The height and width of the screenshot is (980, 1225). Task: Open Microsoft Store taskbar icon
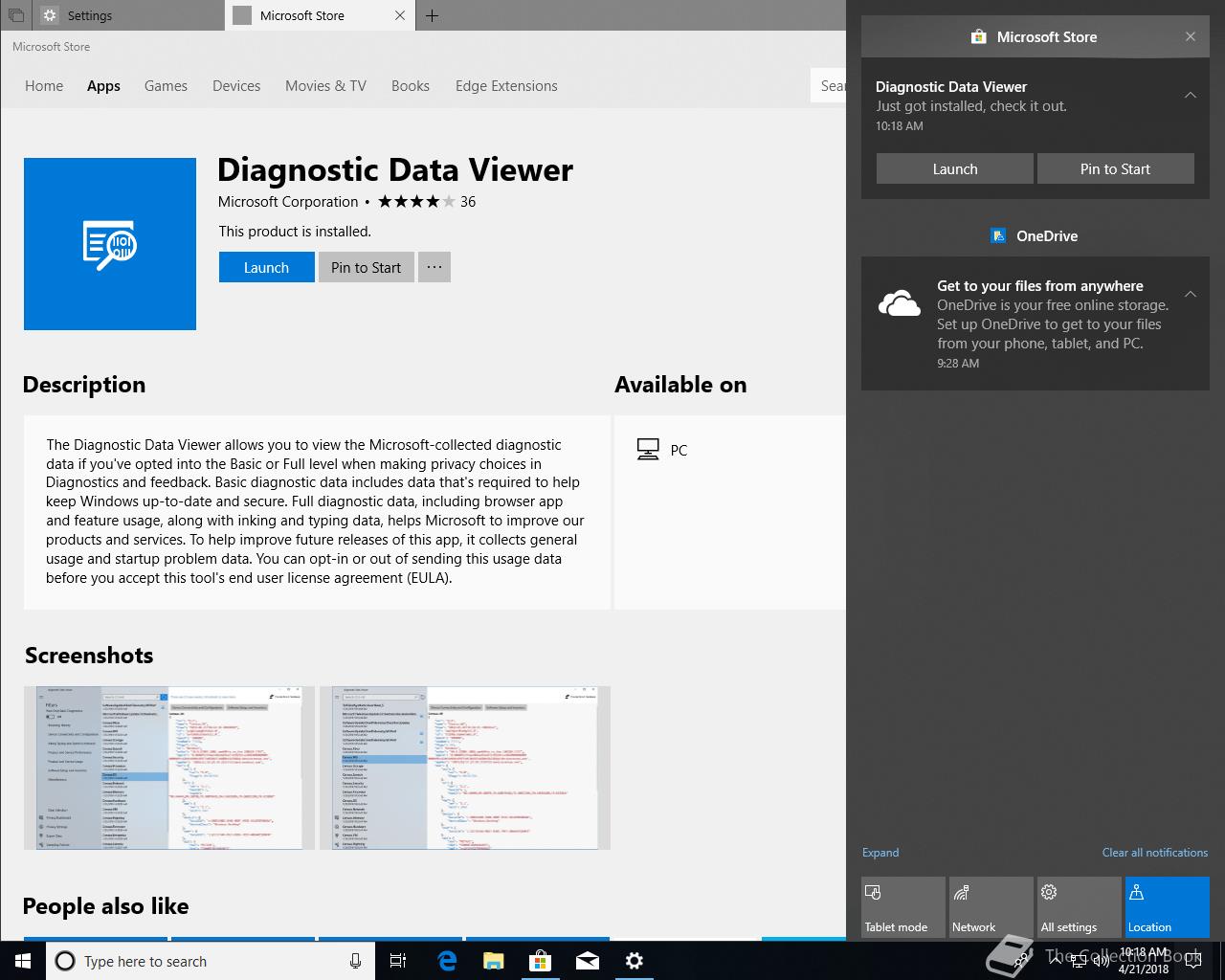[x=541, y=961]
